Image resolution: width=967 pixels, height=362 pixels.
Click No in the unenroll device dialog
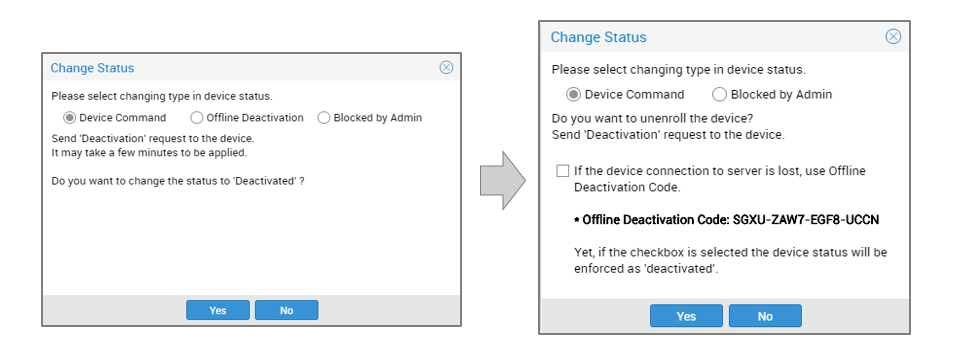tap(765, 316)
